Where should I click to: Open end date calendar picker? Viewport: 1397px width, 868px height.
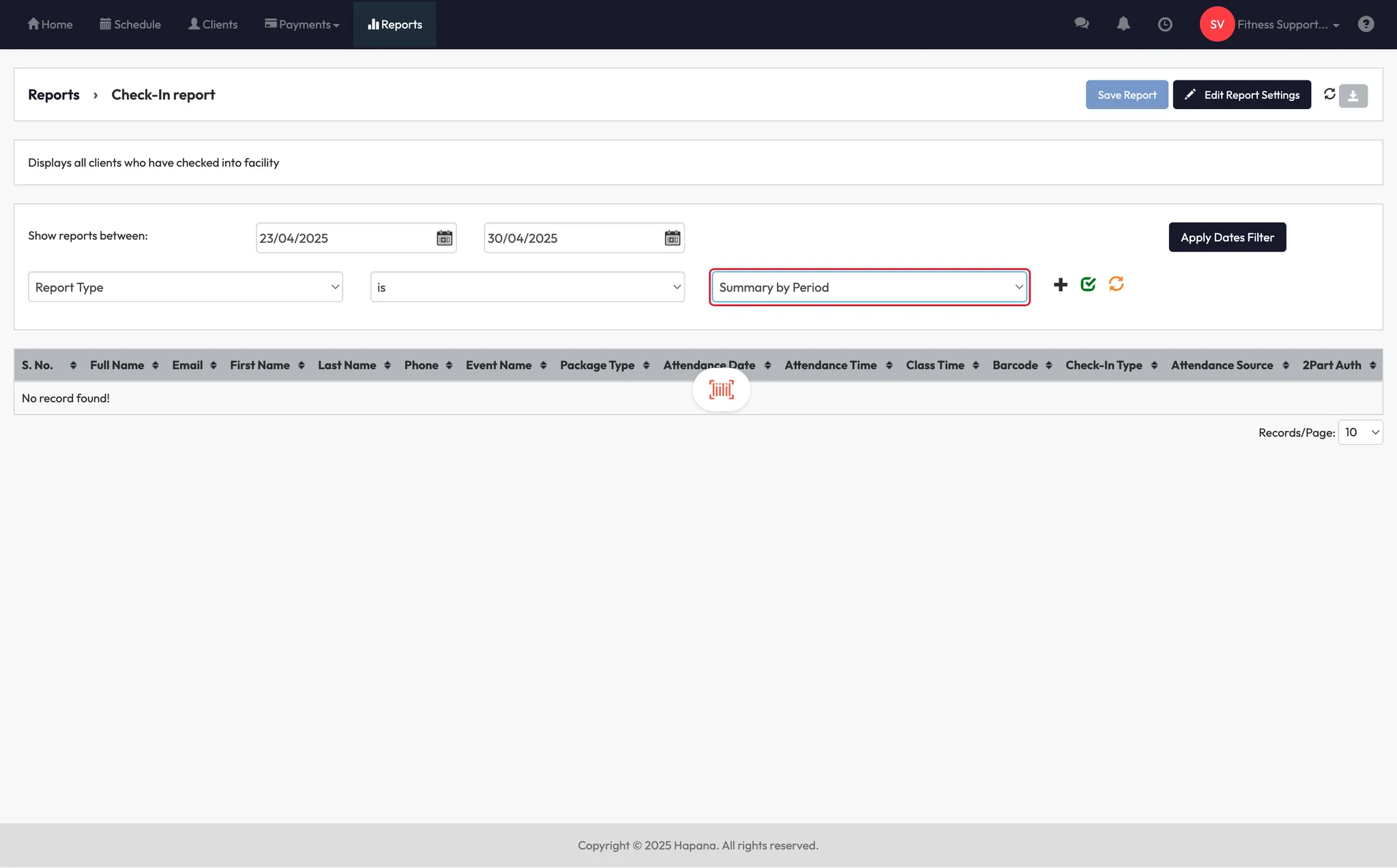(672, 238)
